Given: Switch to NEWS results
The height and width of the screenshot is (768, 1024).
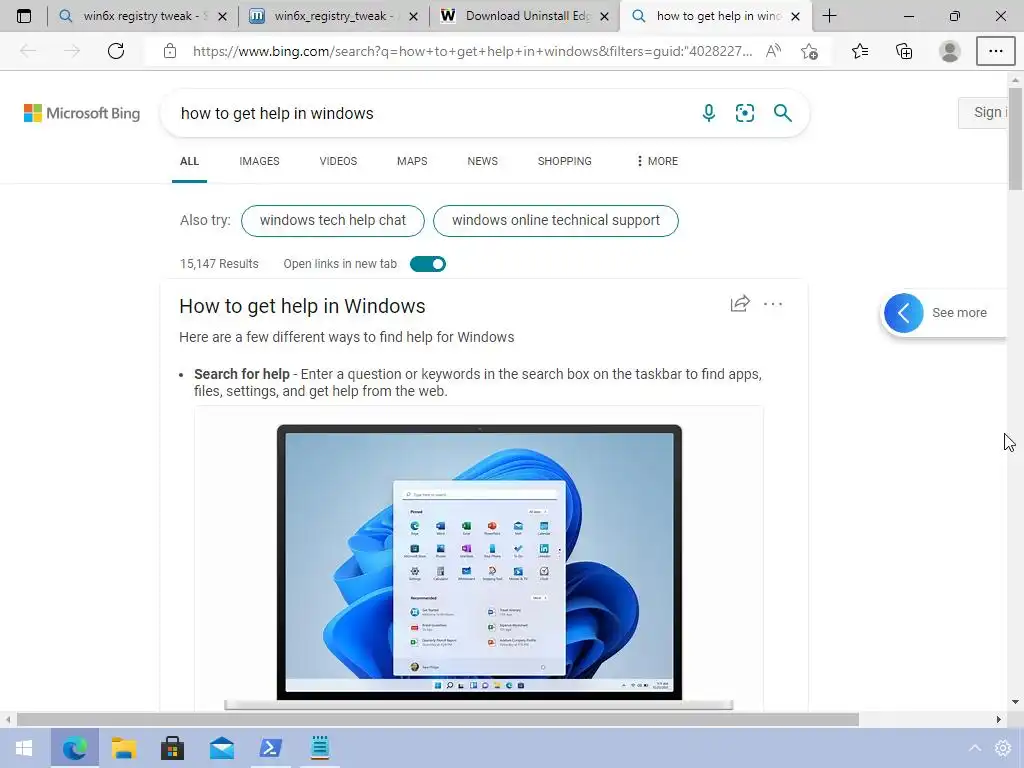Looking at the screenshot, I should click(483, 161).
